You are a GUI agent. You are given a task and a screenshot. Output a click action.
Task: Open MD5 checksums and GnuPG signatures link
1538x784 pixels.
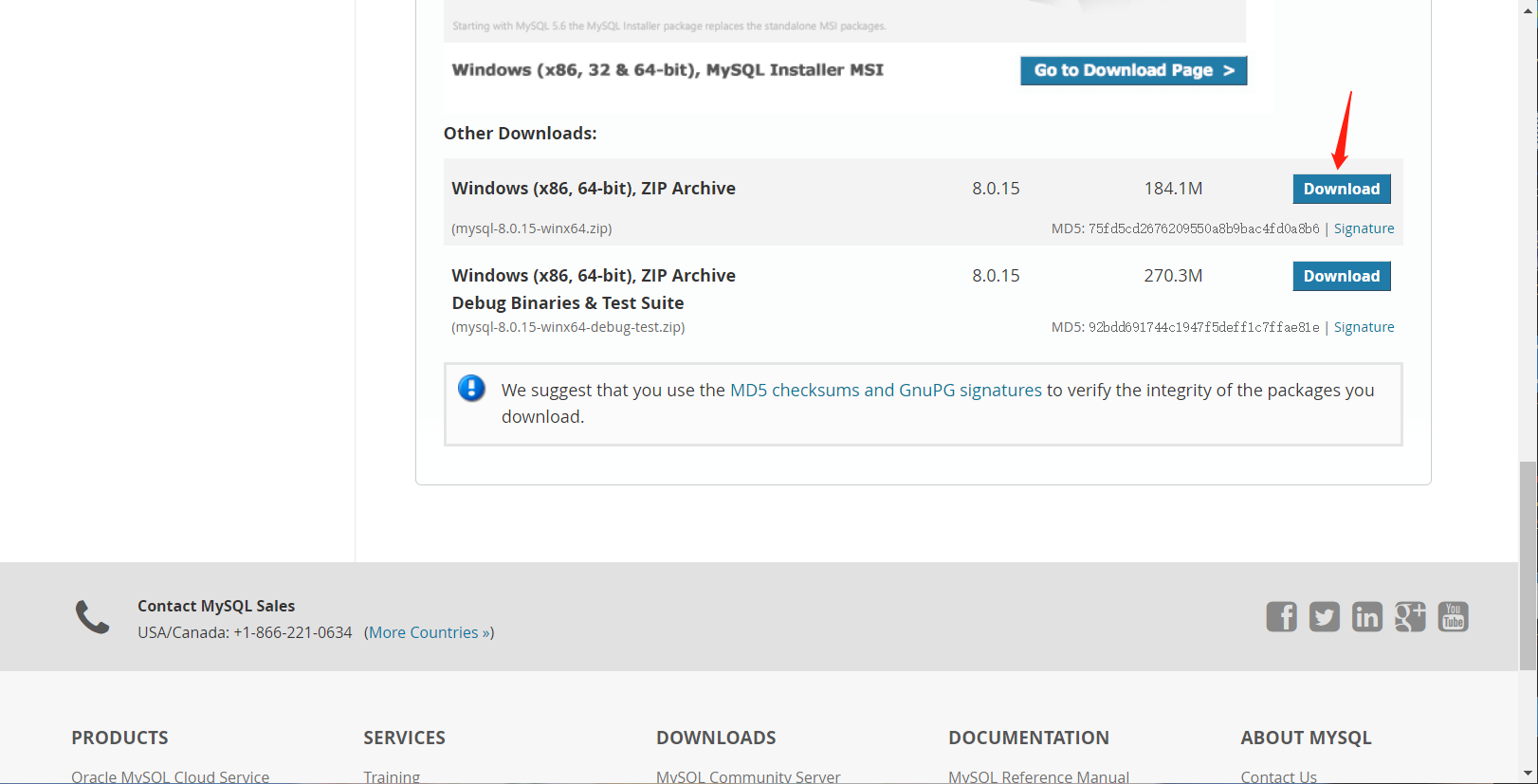(886, 390)
